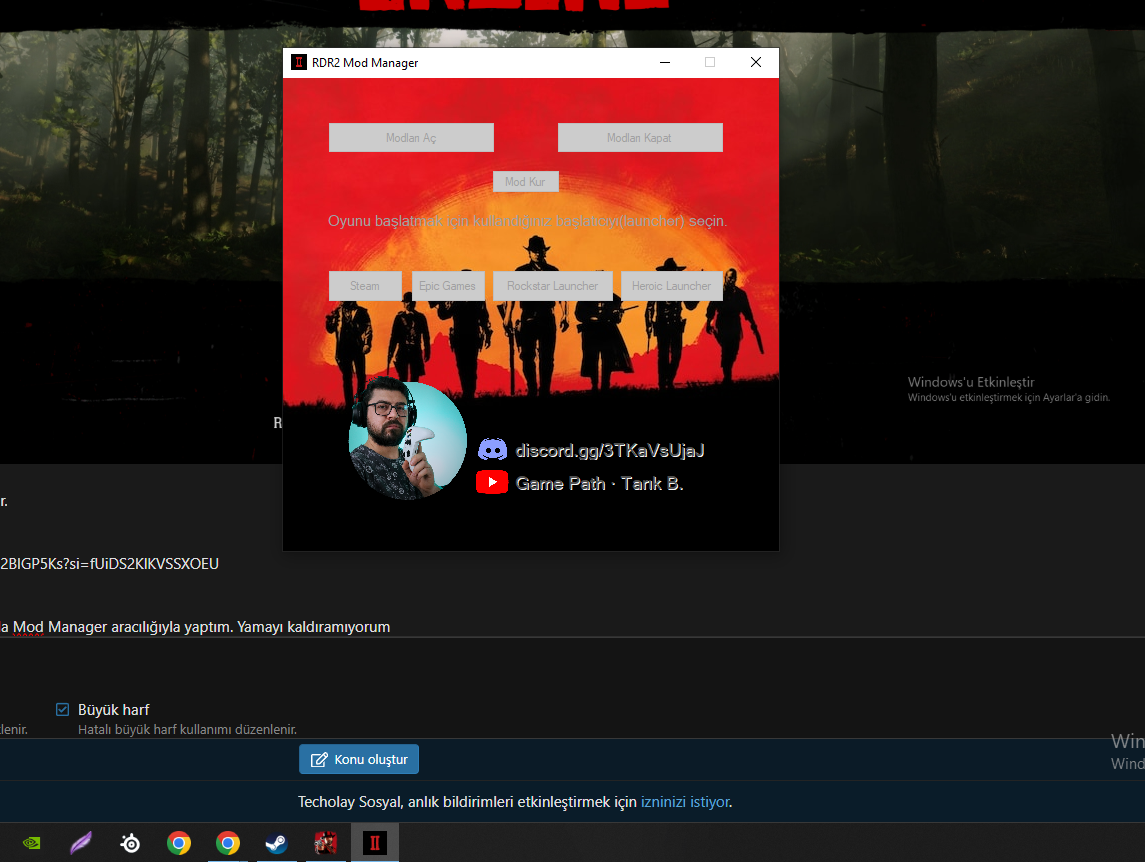This screenshot has height=862, width=1145.
Task: Click RDR2 Mod Manager title bar icon
Action: pyautogui.click(x=299, y=62)
